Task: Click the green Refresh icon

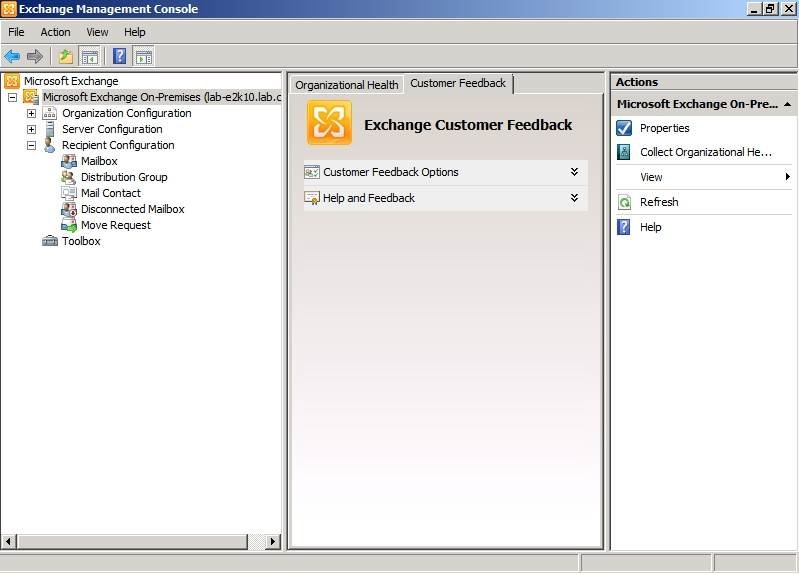Action: [x=624, y=202]
